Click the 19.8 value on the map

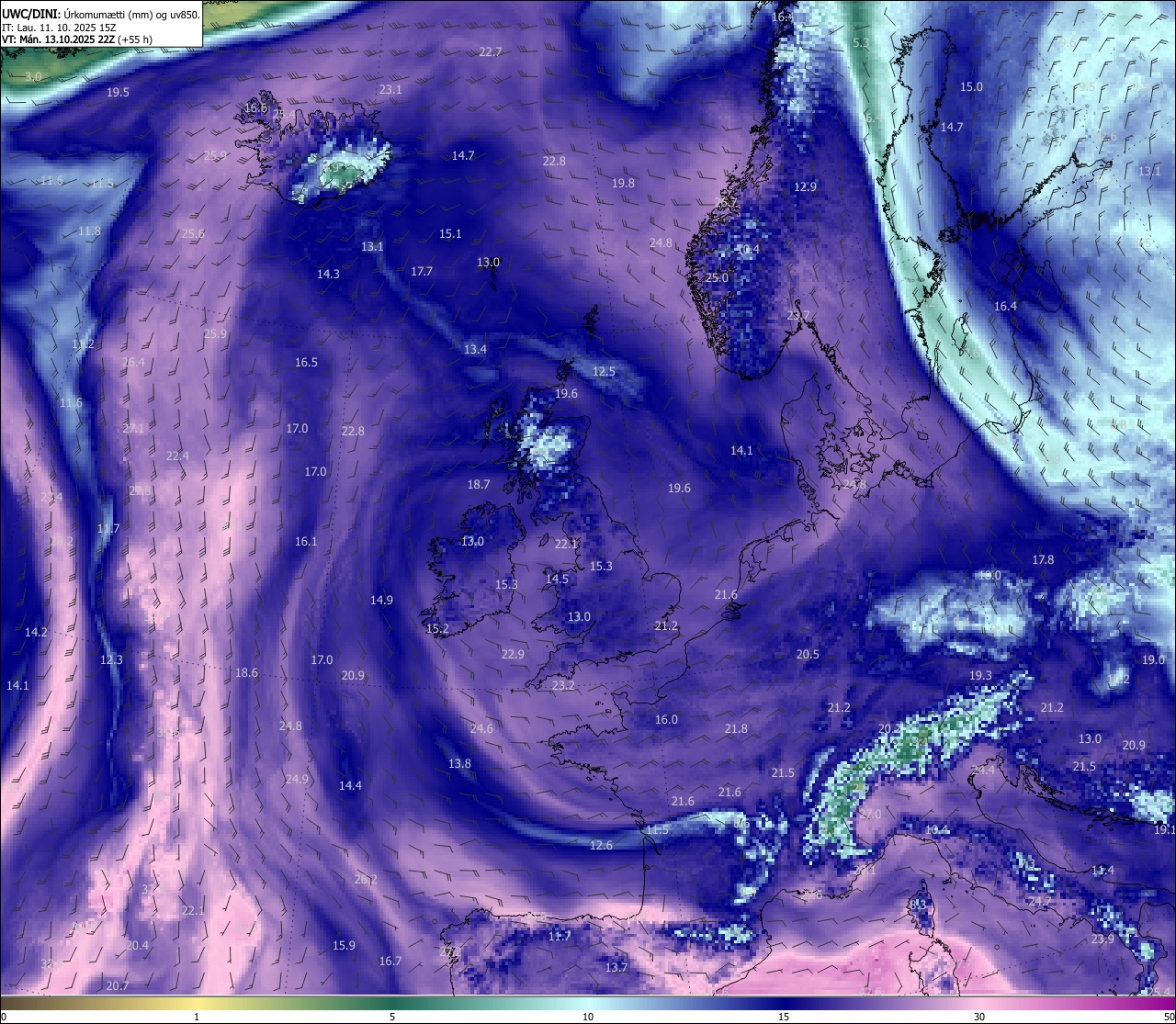point(623,184)
